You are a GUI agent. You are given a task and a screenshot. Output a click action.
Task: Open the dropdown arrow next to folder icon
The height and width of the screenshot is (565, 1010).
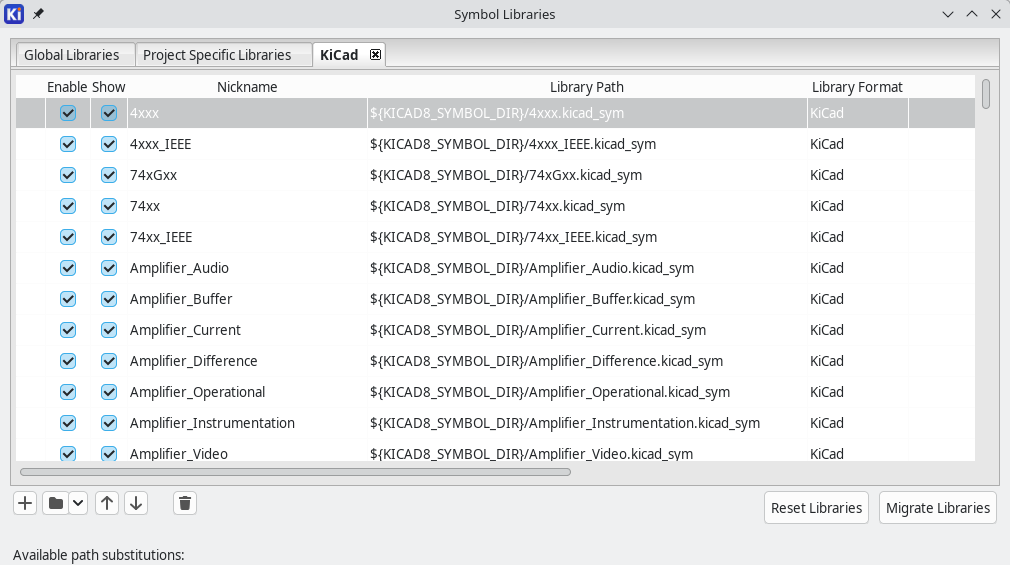click(x=78, y=503)
